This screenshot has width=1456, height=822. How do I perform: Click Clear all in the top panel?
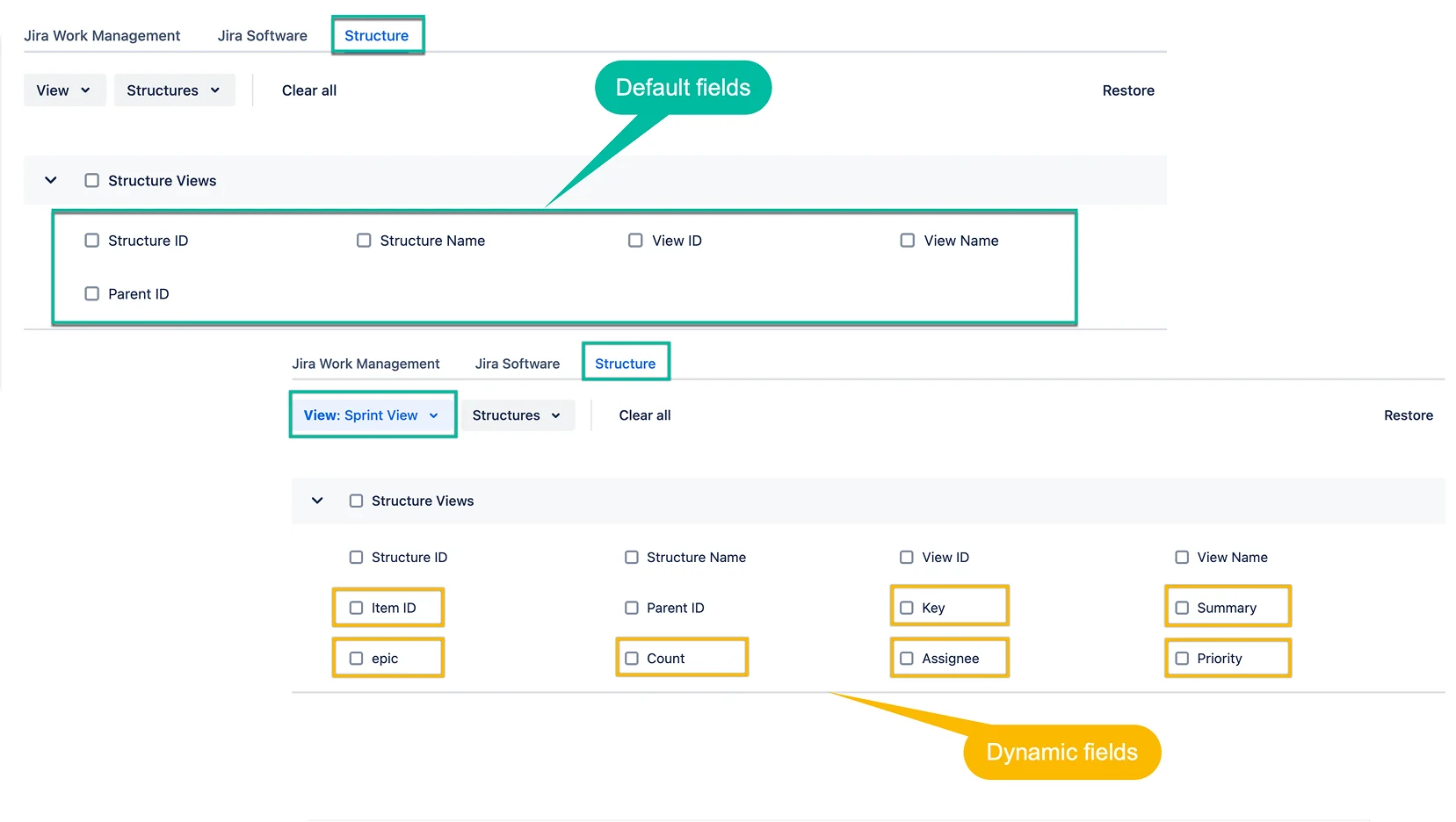coord(308,90)
